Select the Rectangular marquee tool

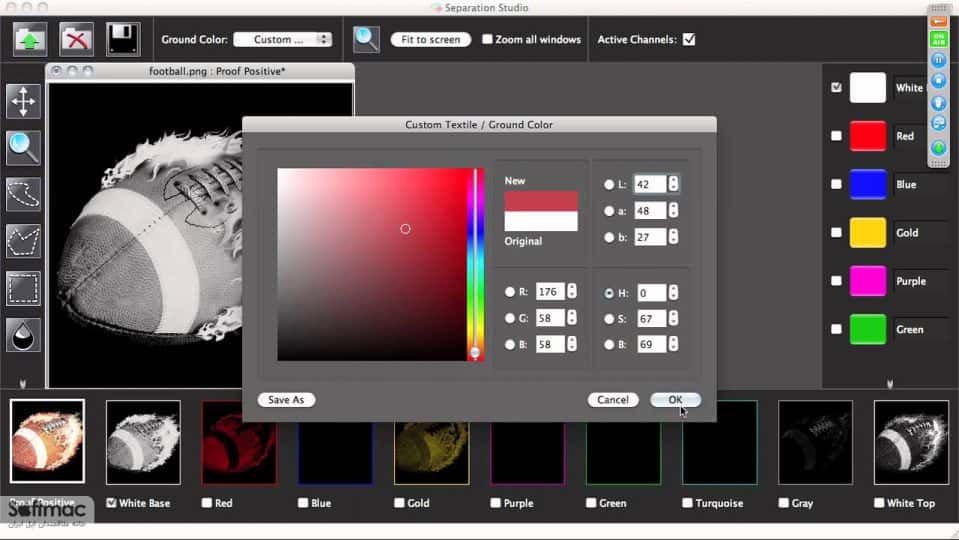23,288
